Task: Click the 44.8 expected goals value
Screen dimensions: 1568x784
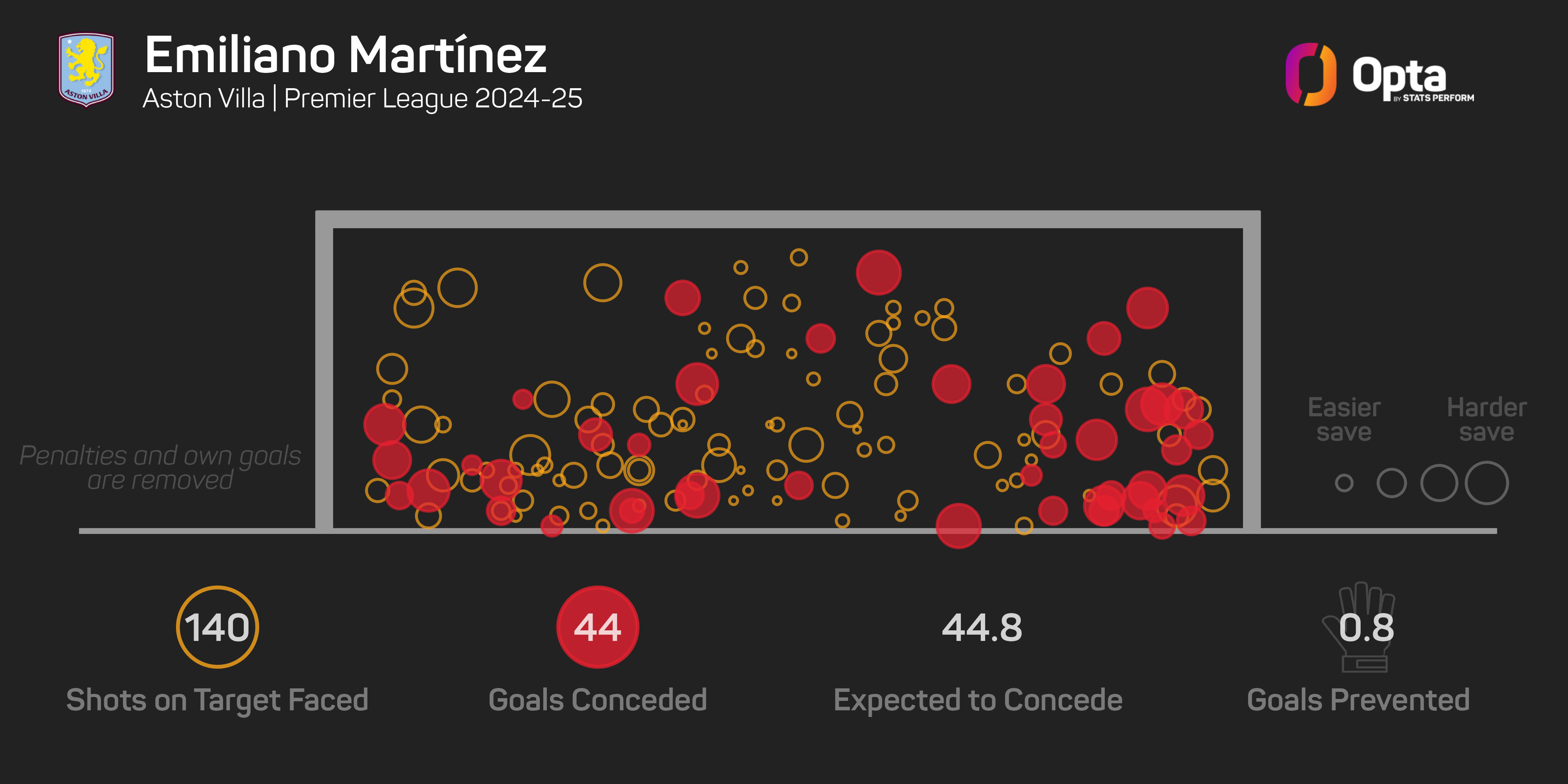Action: tap(982, 628)
